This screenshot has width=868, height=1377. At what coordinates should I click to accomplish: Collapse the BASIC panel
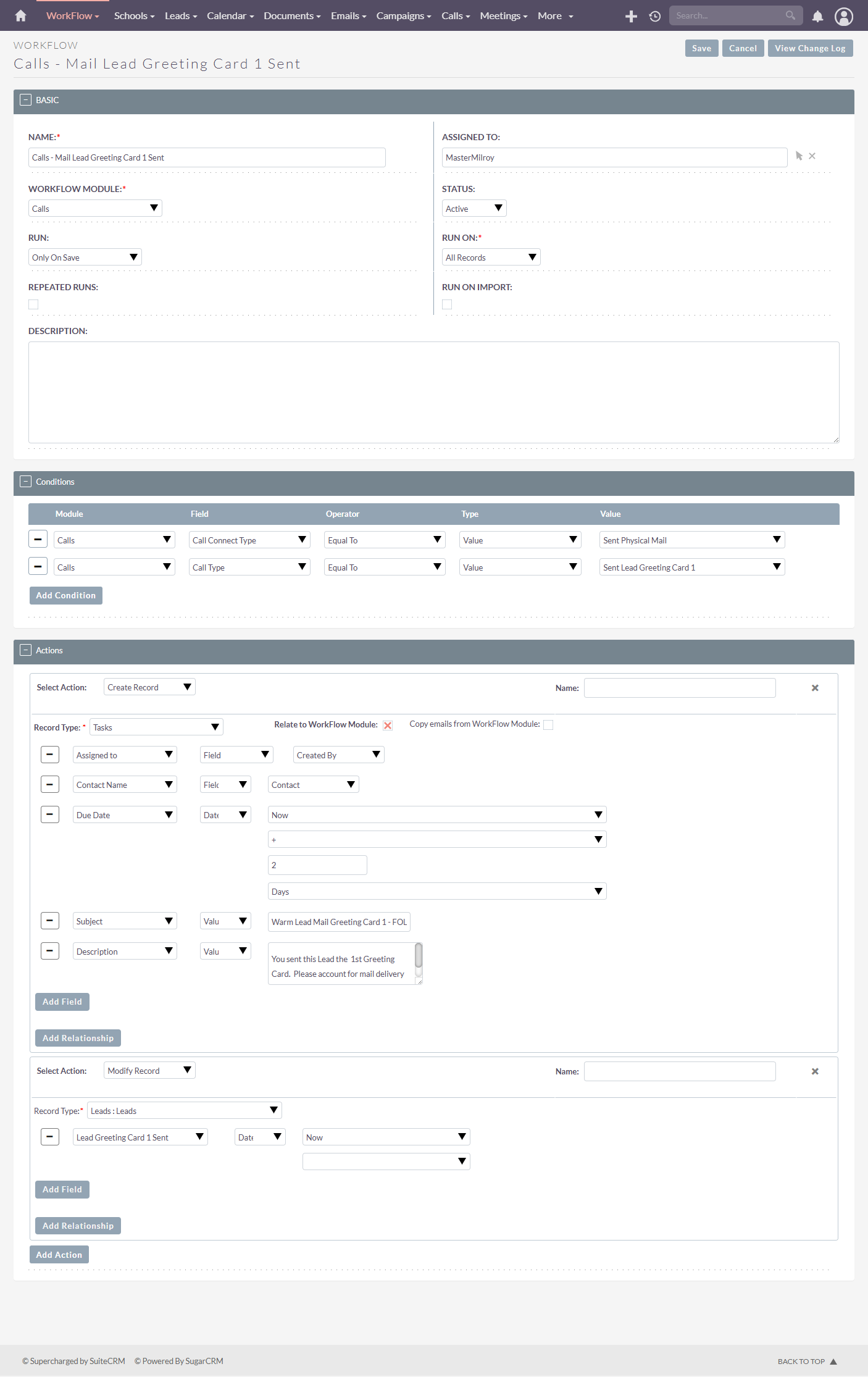(x=26, y=99)
